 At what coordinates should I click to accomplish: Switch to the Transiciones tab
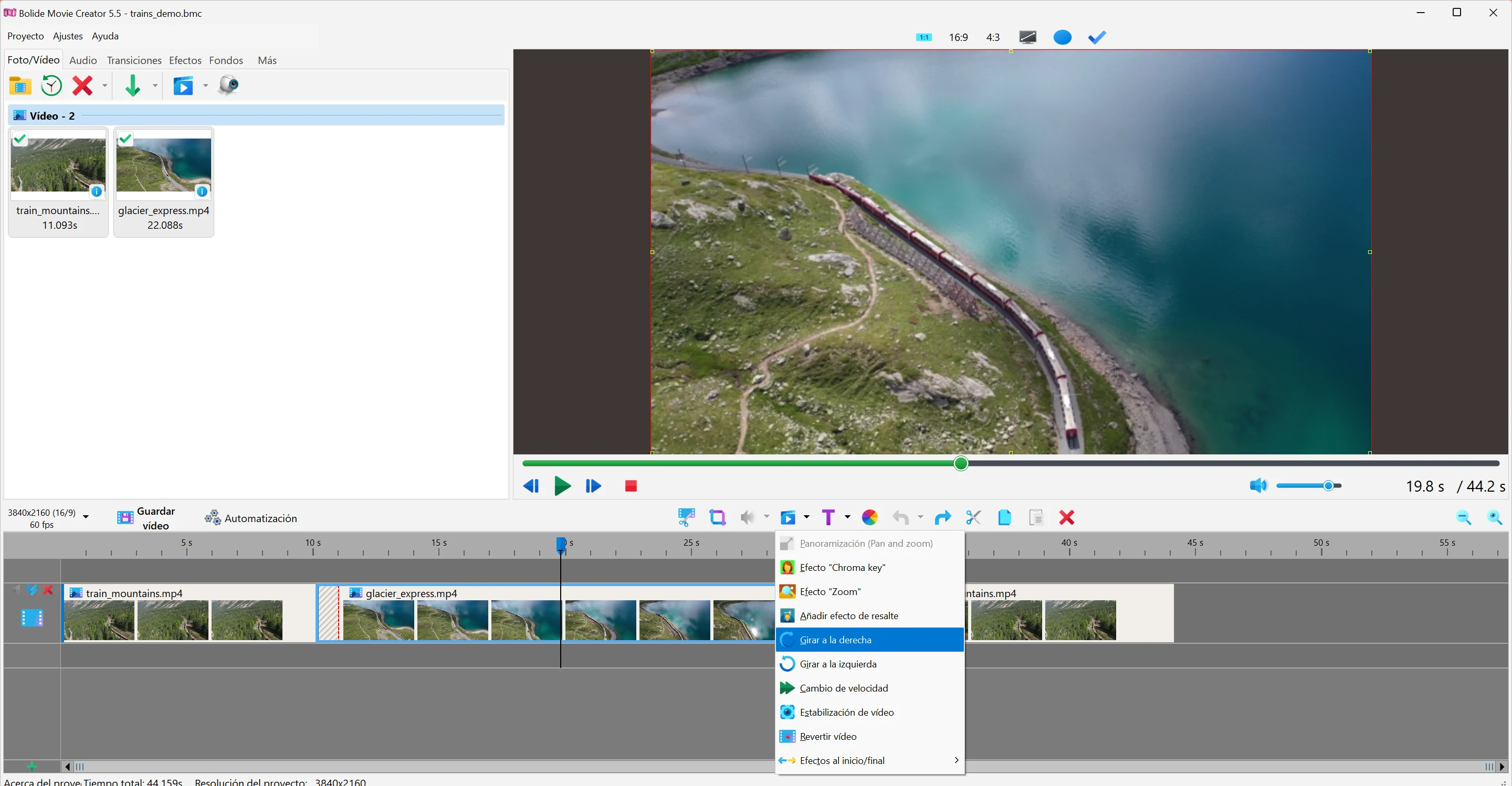click(134, 60)
